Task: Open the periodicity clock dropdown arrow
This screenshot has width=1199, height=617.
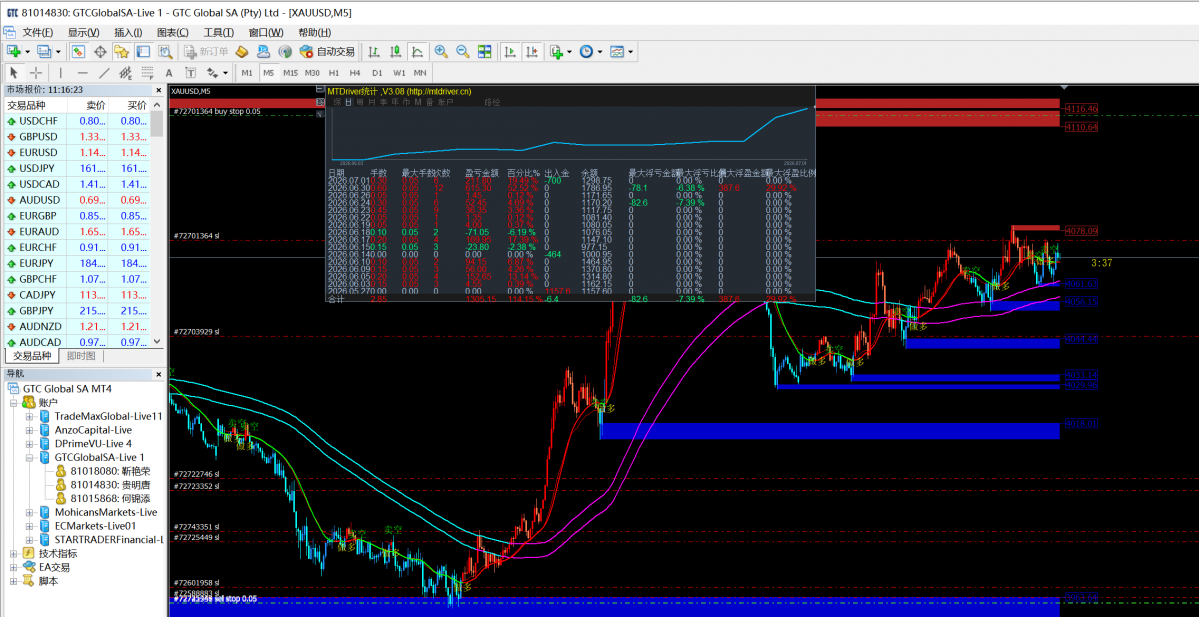Action: coord(600,51)
